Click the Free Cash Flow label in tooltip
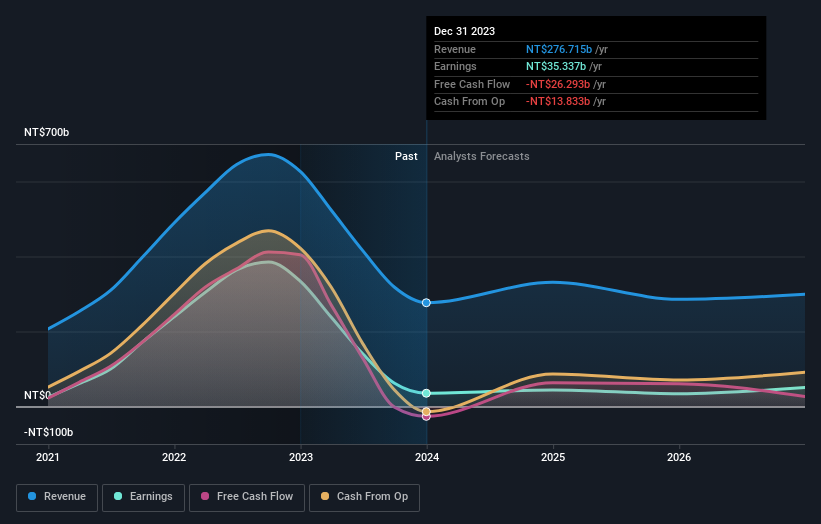 (472, 84)
